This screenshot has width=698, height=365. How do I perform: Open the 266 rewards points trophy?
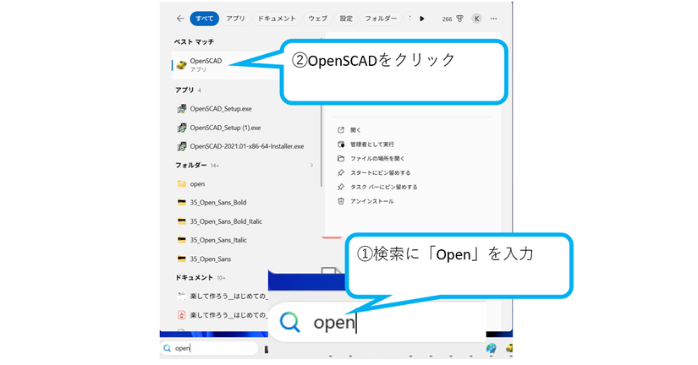(x=453, y=19)
